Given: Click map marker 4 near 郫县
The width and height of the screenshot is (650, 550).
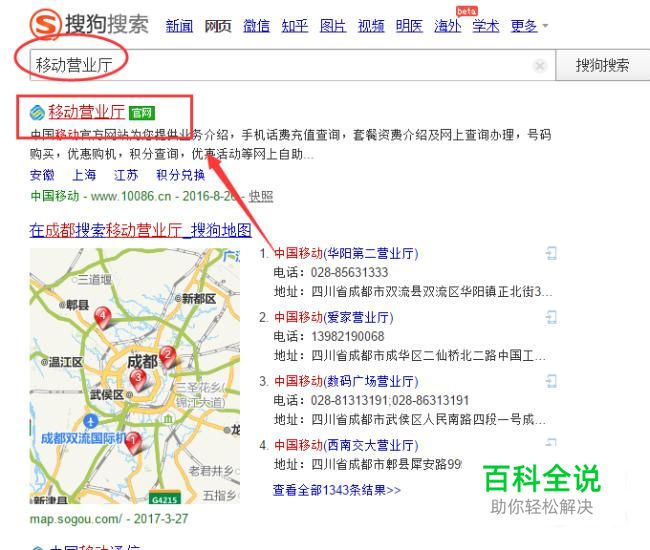Looking at the screenshot, I should tap(102, 317).
